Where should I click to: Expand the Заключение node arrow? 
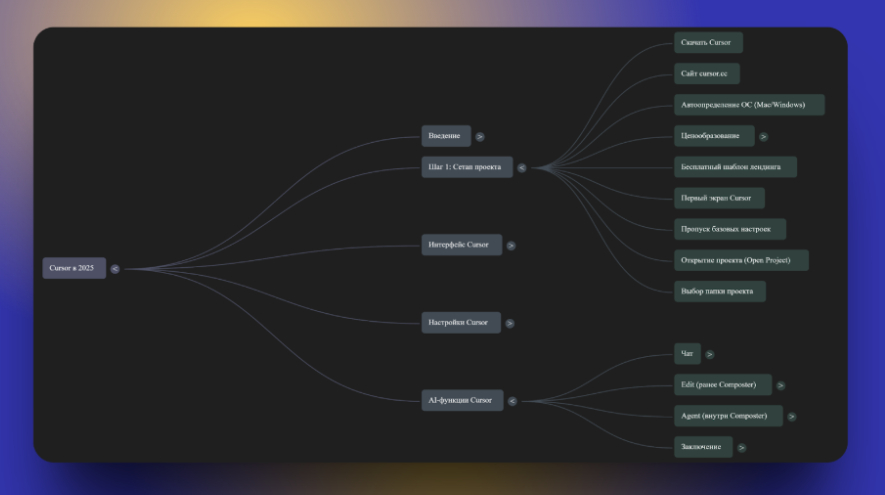point(742,448)
